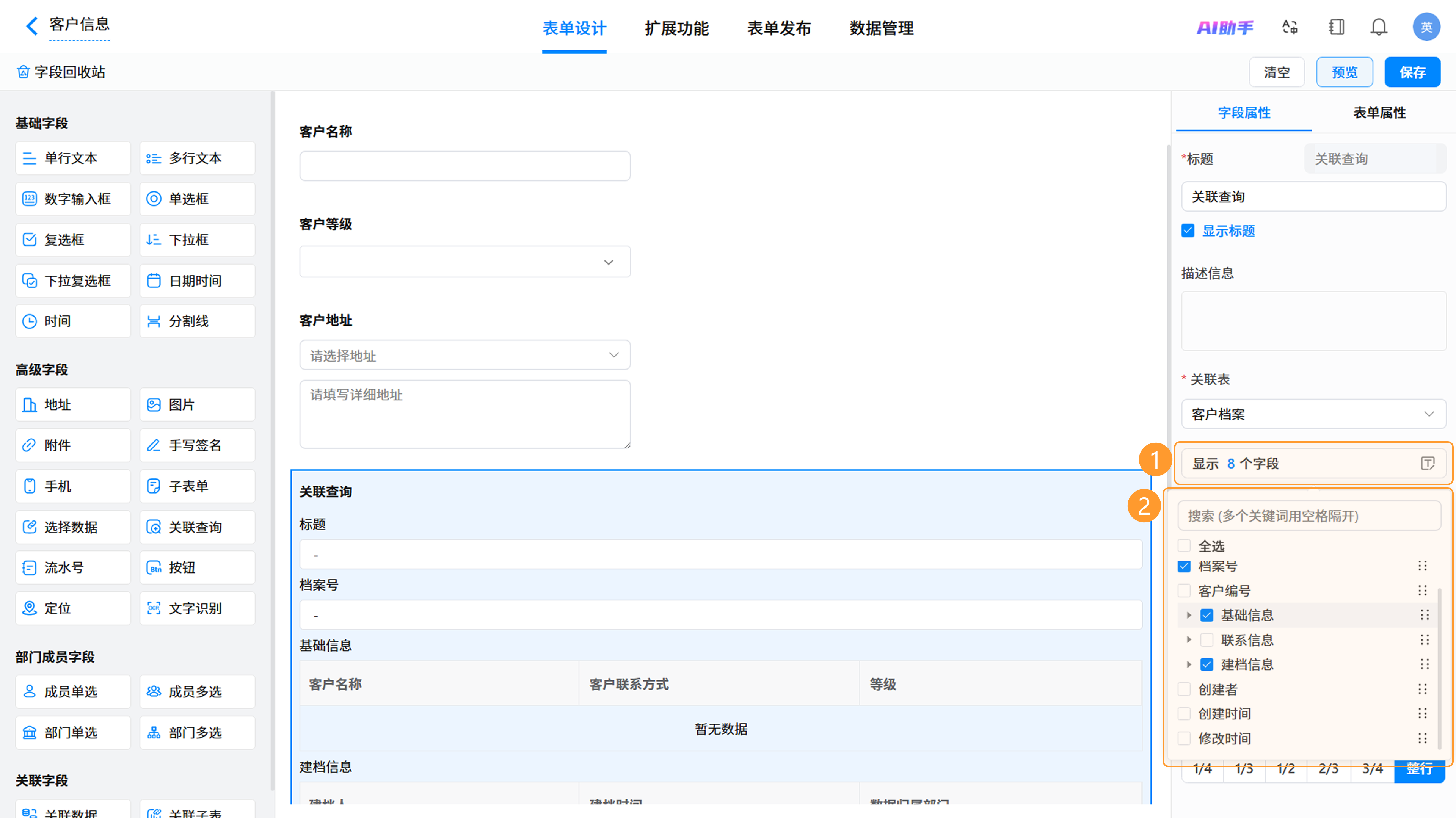Select the 下拉框 field component

point(197,240)
